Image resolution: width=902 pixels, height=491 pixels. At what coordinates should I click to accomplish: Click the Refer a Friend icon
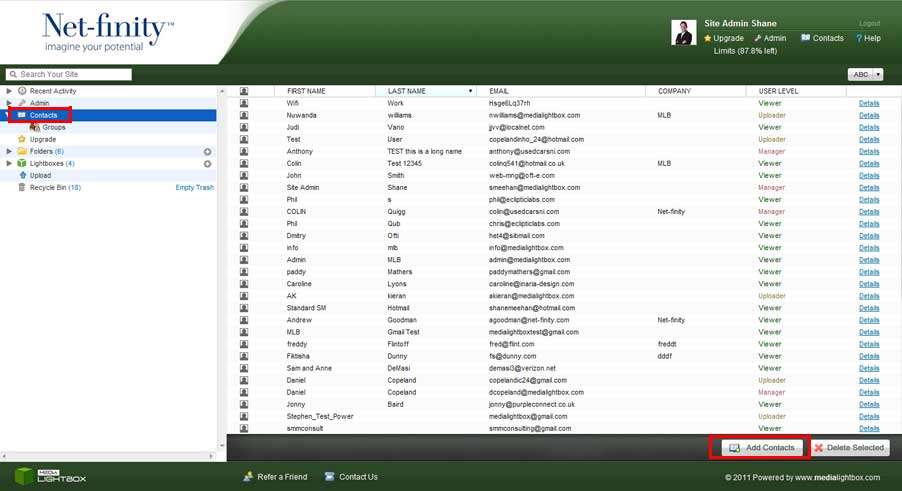tap(248, 477)
